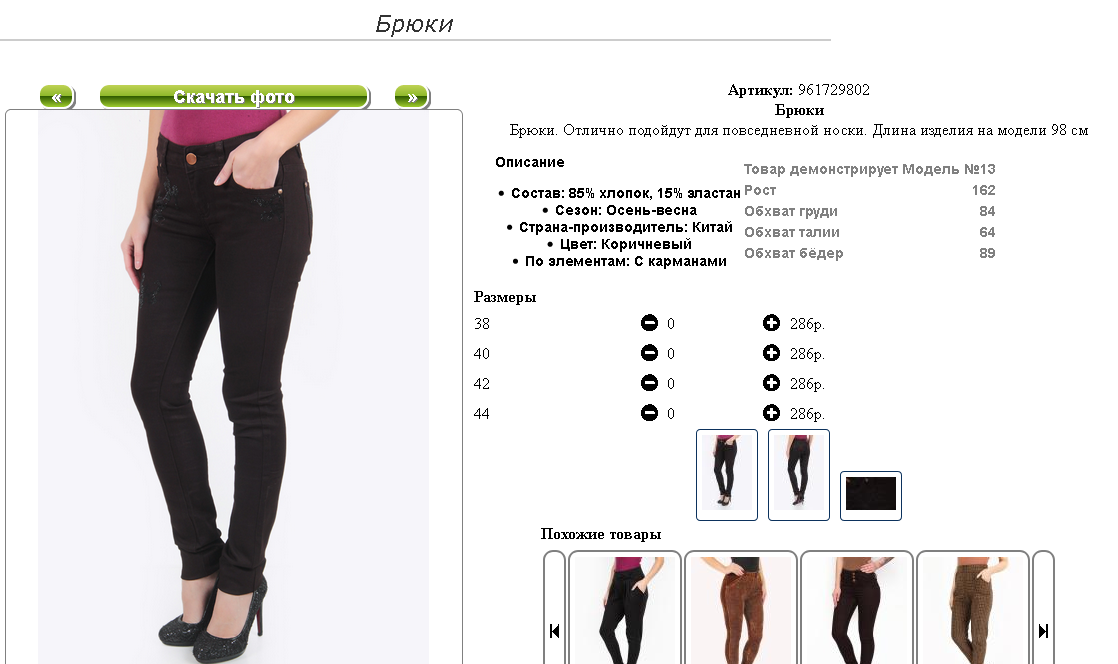Select the first front-view thumbnail

click(x=727, y=475)
